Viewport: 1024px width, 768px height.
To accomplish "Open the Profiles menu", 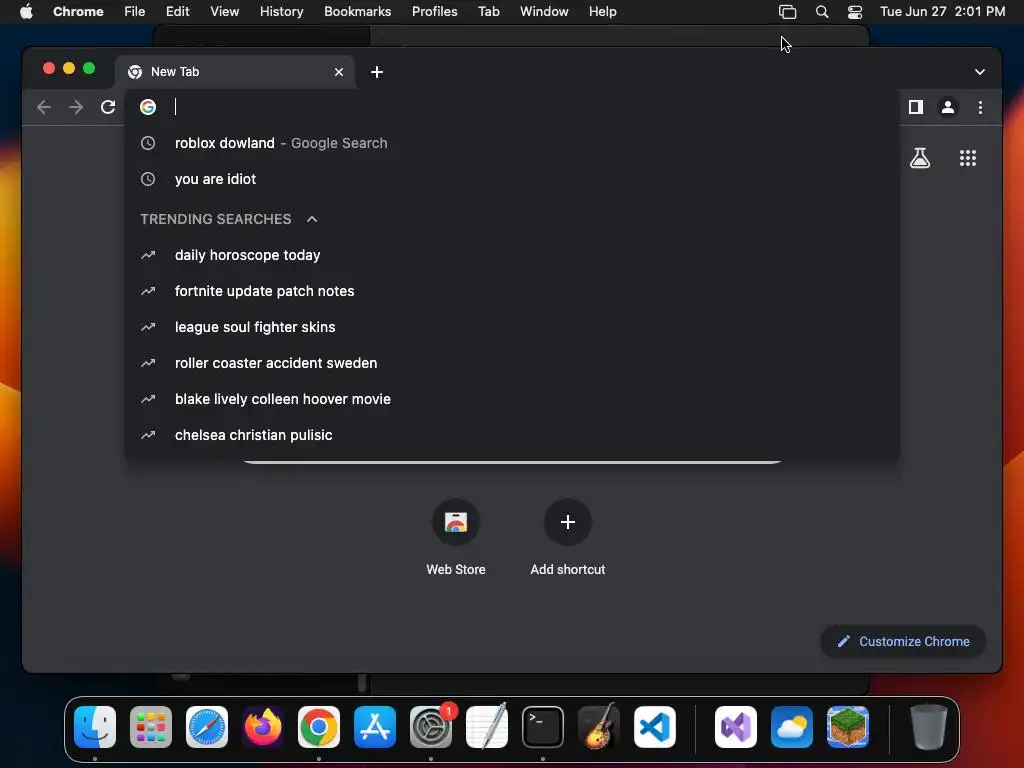I will click(x=434, y=12).
